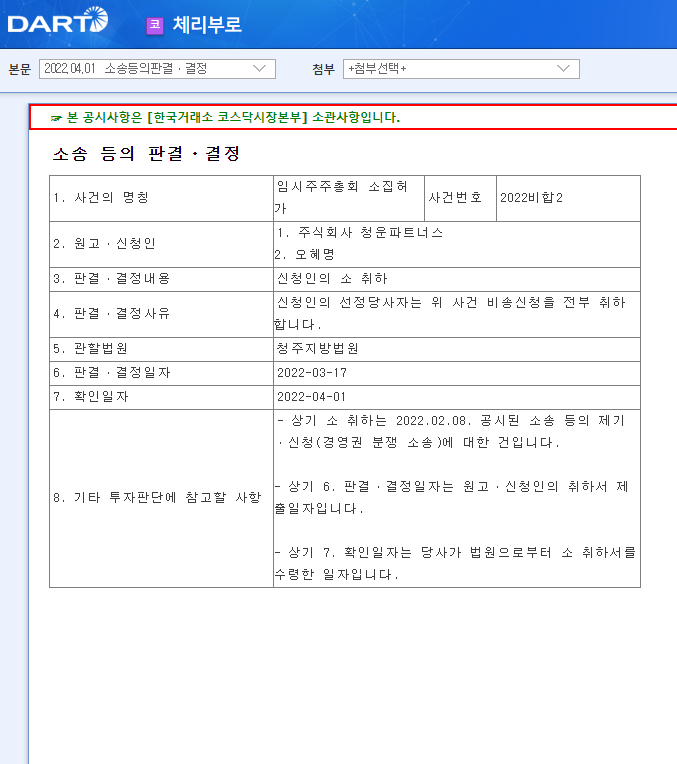This screenshot has height=764, width=677.
Task: Click the '7. 확인일자' cell
Action: pos(161,397)
